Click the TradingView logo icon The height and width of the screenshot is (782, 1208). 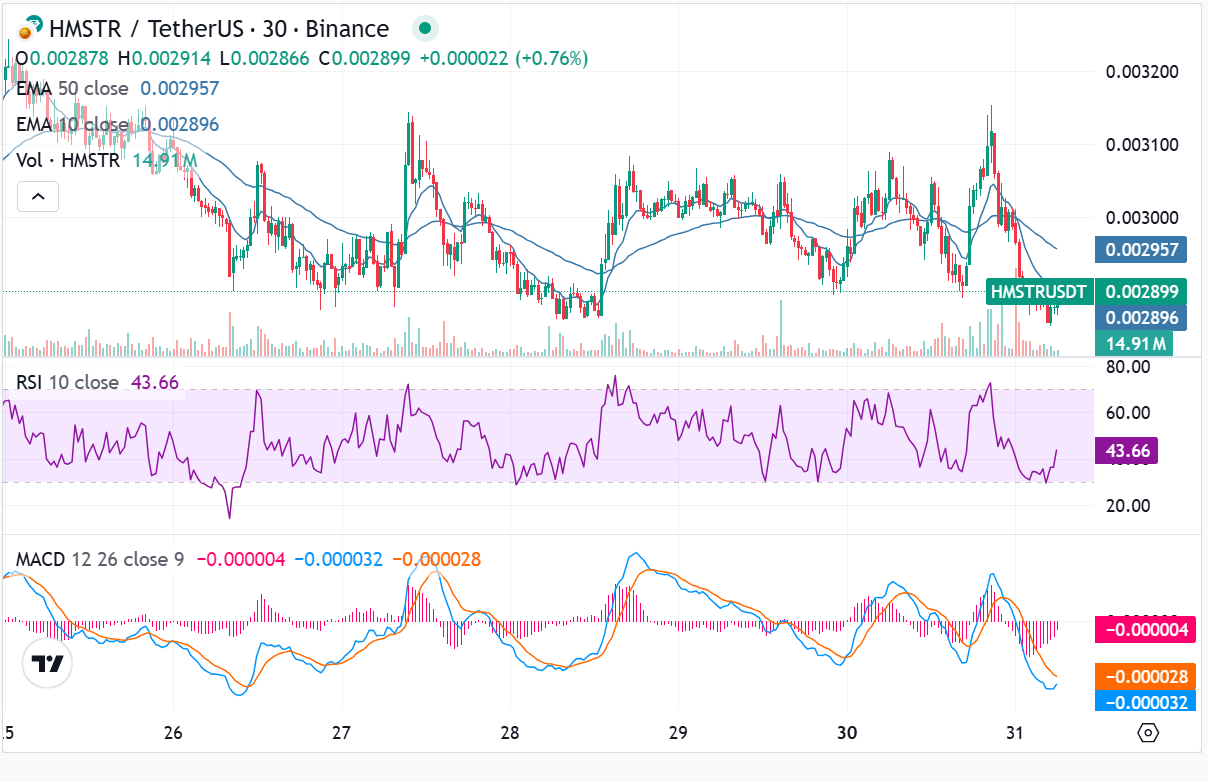47,664
